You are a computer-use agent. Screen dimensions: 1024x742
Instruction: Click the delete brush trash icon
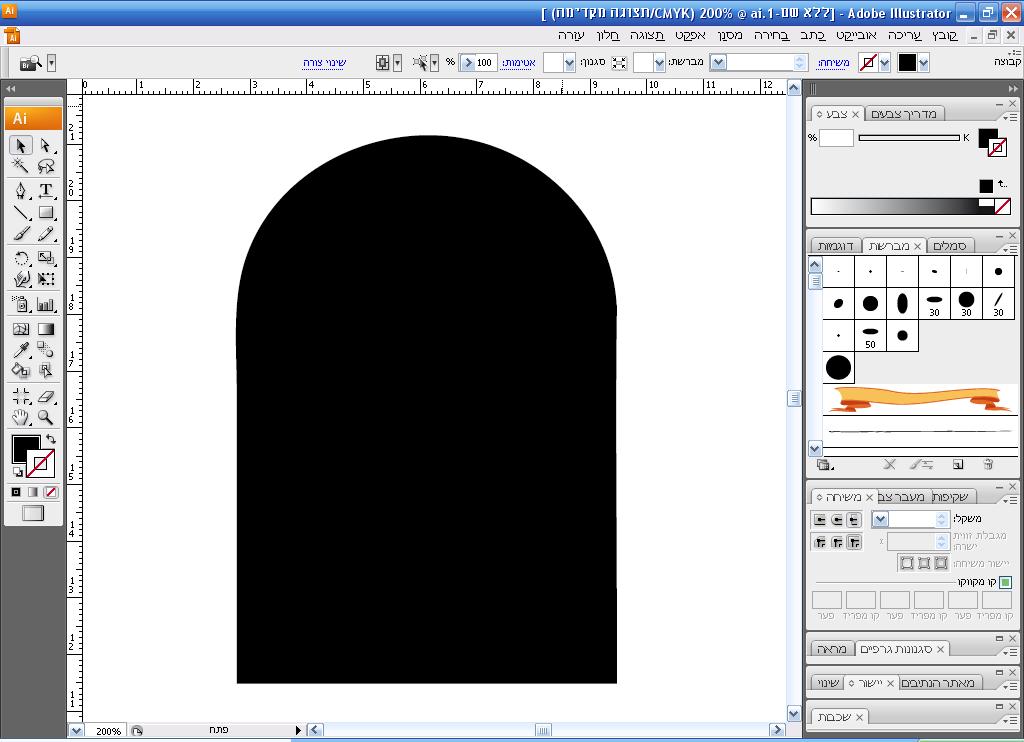[x=988, y=464]
